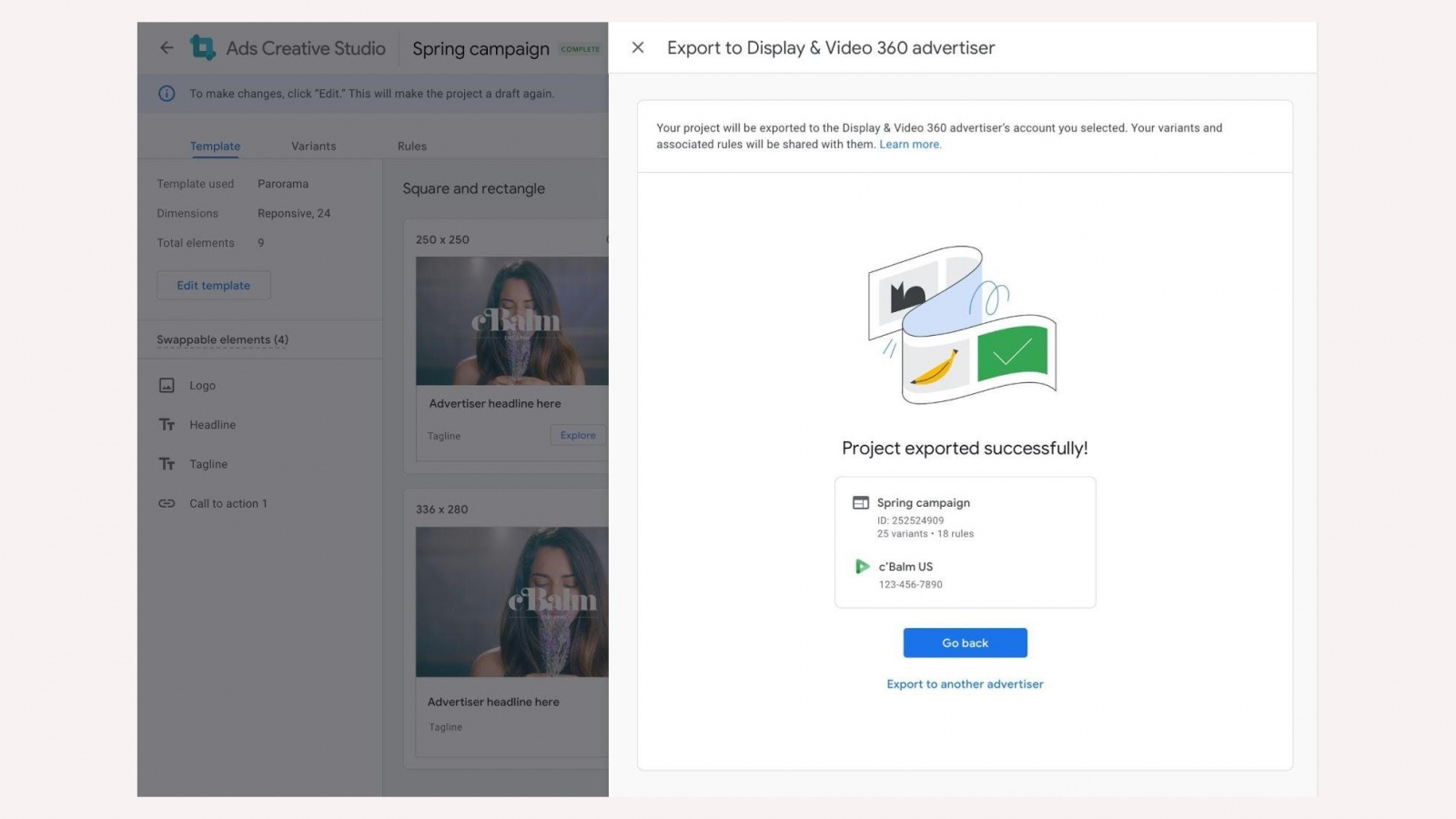Screen dimensions: 1456x819
Task: Click the Spring campaign project icon
Action: tap(860, 503)
